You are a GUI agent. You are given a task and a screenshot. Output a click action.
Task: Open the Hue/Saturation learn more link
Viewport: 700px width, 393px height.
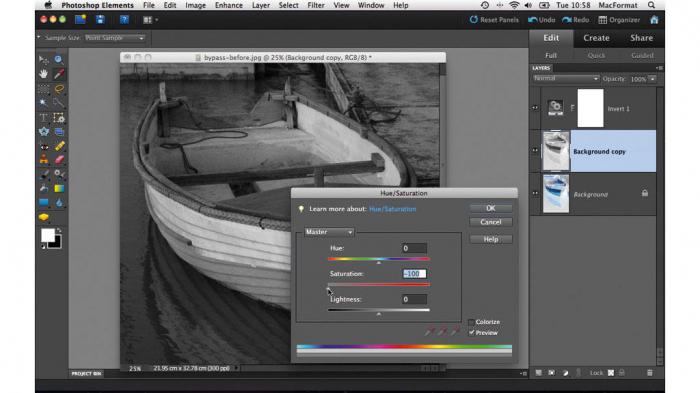pyautogui.click(x=392, y=209)
